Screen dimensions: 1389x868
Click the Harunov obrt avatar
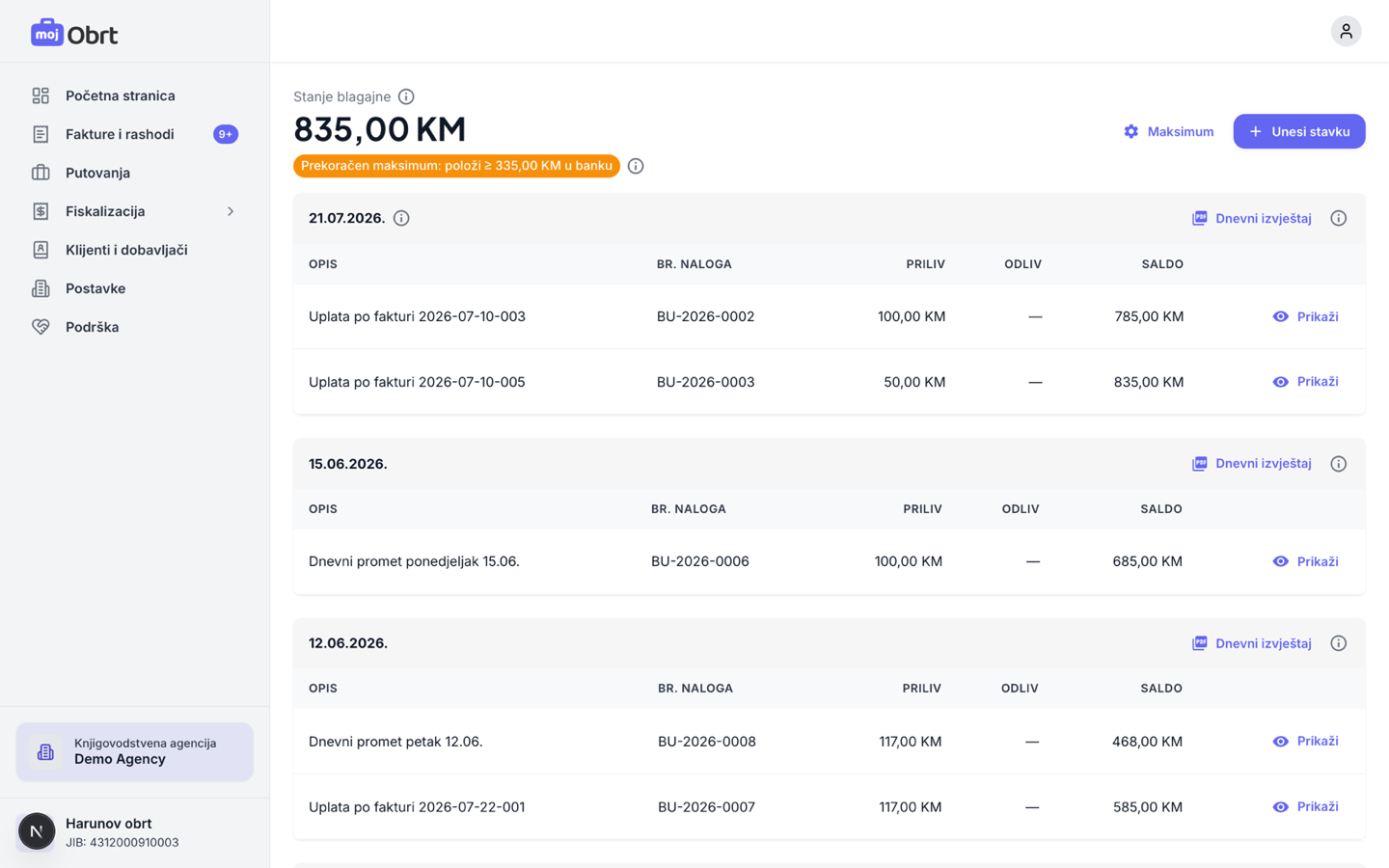(x=37, y=831)
